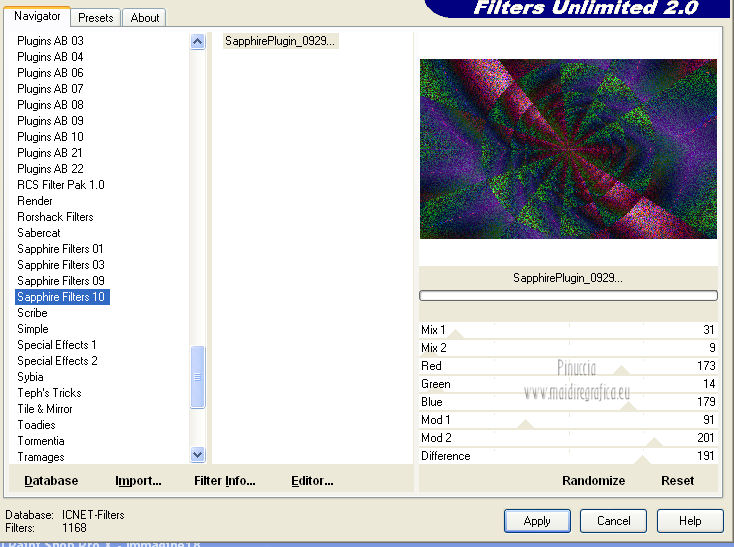Image resolution: width=734 pixels, height=547 pixels.
Task: Select Sapphire Filters 03 category
Action: point(61,264)
